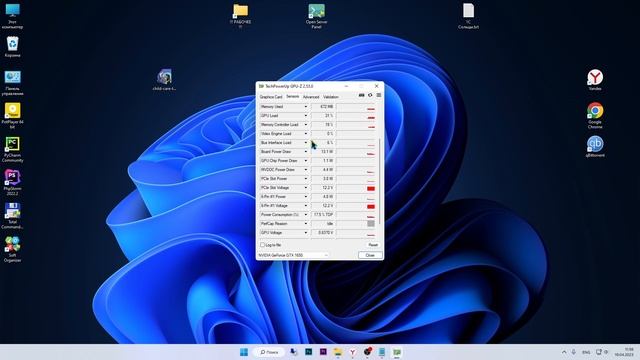Select PhpStorm desktop shortcut
This screenshot has height=360, width=640.
click(12, 183)
